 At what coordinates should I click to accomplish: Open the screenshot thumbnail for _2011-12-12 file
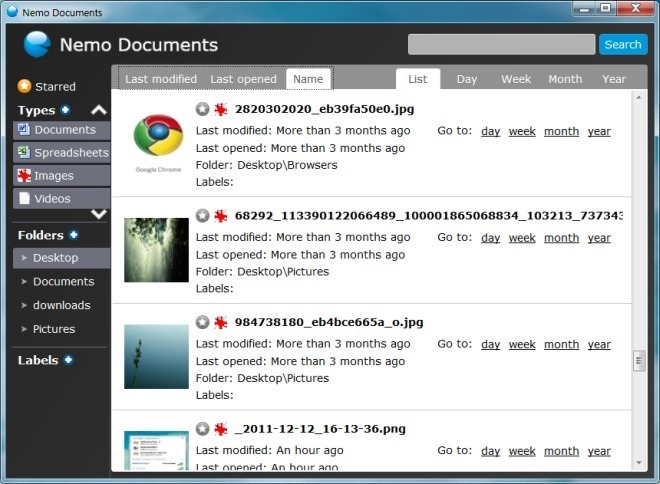pos(156,450)
